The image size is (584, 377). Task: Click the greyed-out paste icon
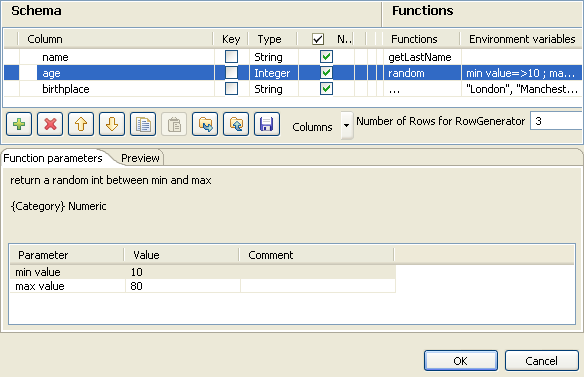174,124
